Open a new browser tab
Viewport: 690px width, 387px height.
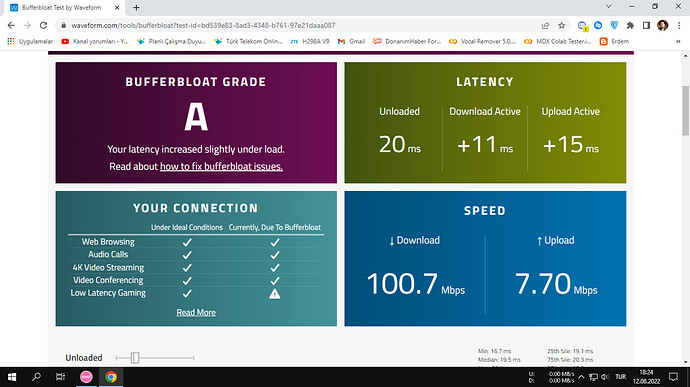coord(136,7)
